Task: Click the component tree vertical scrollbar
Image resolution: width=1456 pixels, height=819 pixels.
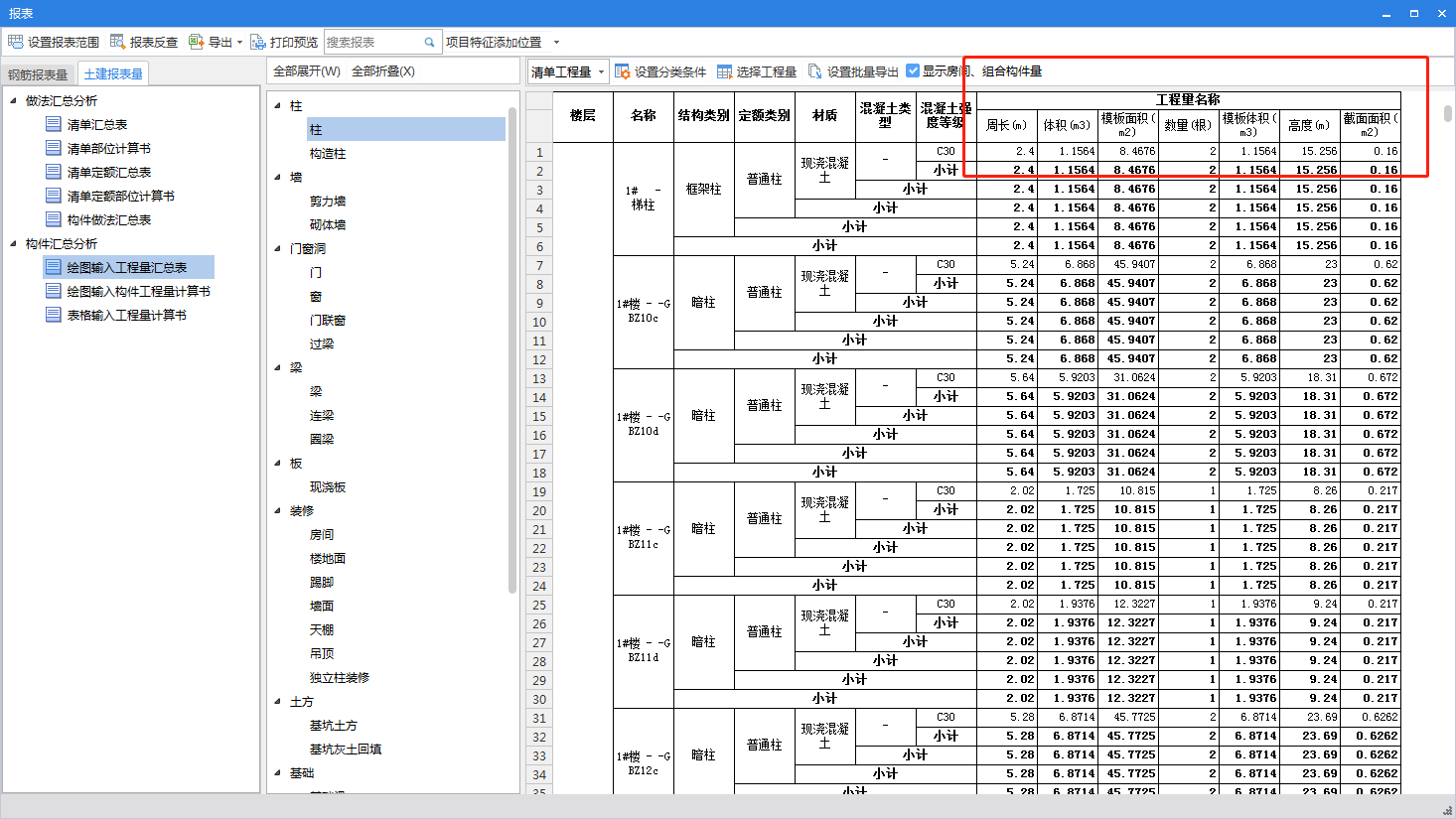Action: (512, 349)
